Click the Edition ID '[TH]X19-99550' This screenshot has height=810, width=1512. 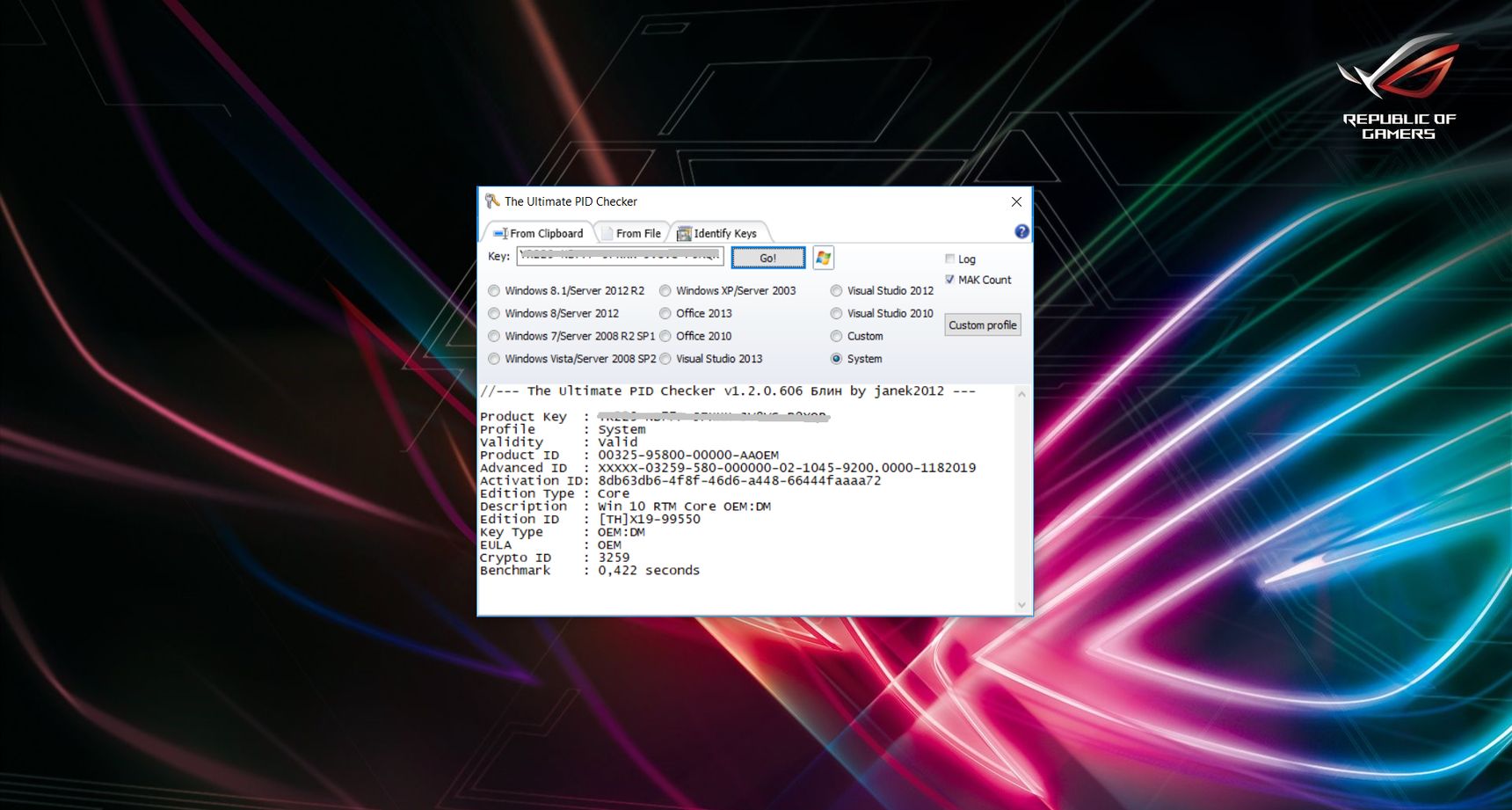(x=649, y=519)
